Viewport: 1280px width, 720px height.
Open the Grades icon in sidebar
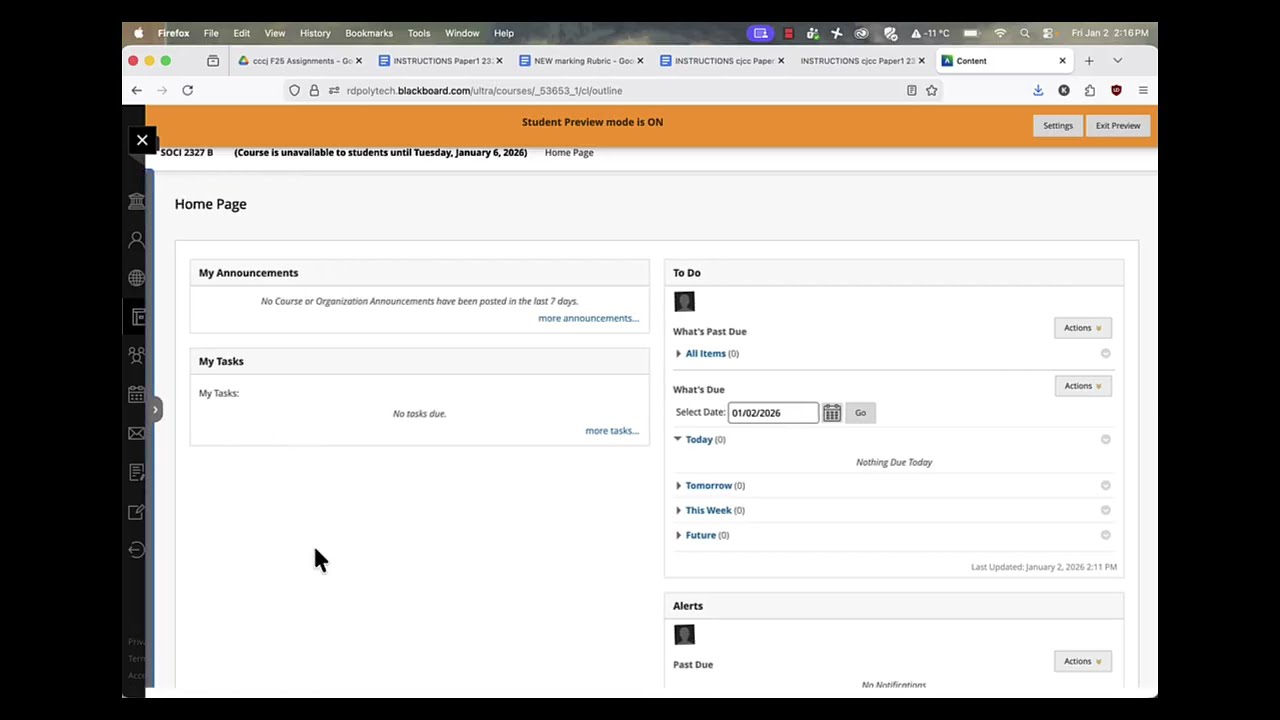[137, 472]
